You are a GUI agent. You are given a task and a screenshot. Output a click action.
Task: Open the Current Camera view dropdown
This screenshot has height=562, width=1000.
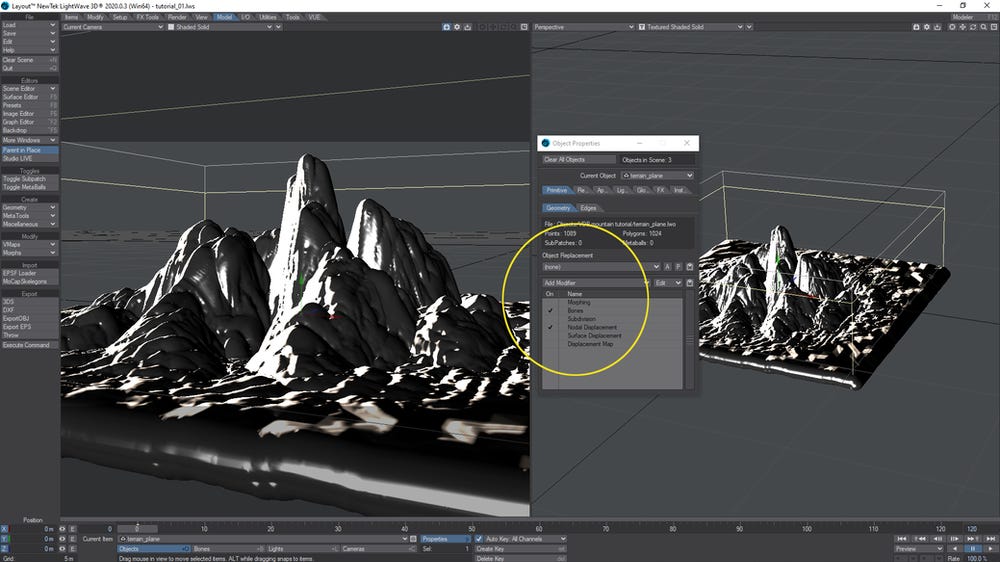coord(113,27)
